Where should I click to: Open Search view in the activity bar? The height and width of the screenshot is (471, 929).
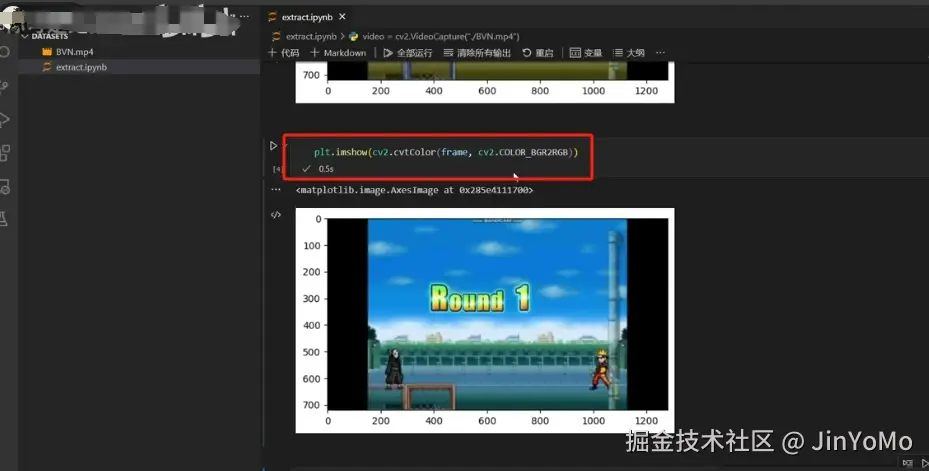[x=4, y=52]
